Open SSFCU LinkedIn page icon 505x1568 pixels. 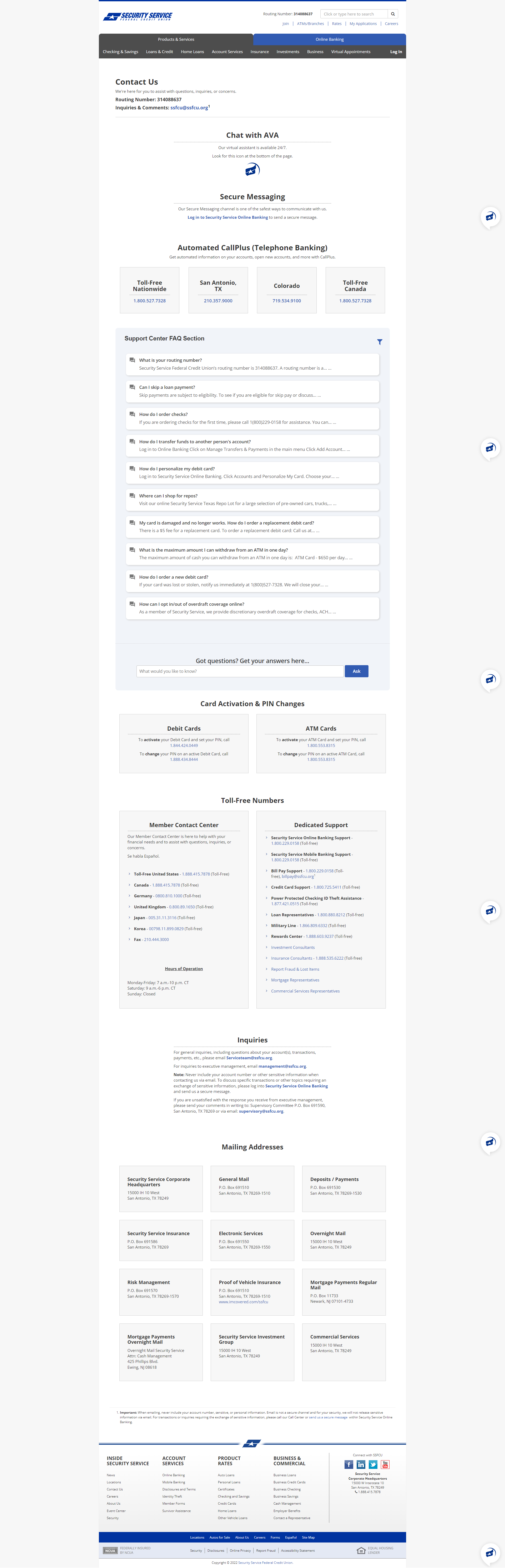coord(361,1464)
